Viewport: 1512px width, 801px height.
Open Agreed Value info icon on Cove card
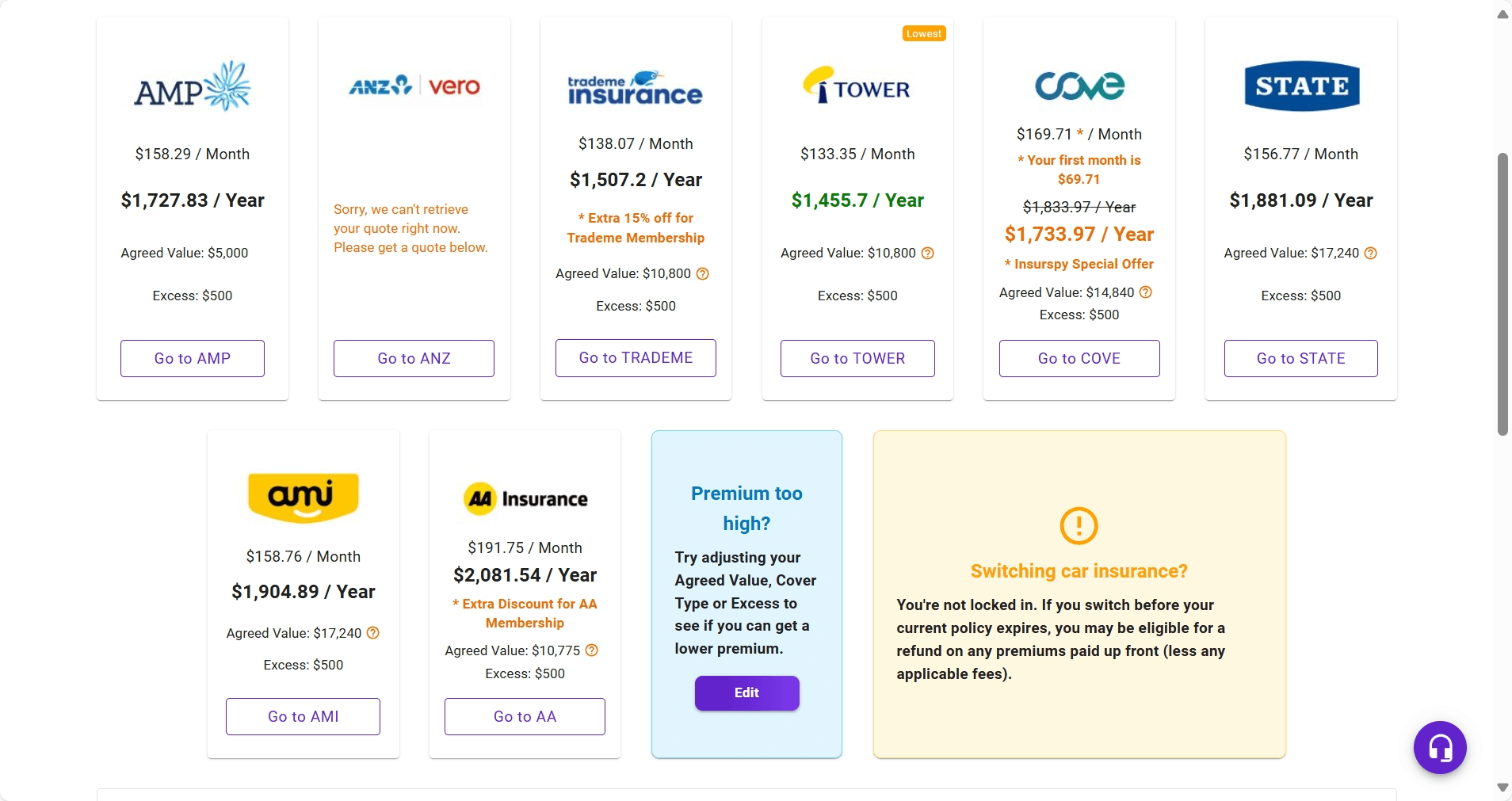pos(1146,292)
